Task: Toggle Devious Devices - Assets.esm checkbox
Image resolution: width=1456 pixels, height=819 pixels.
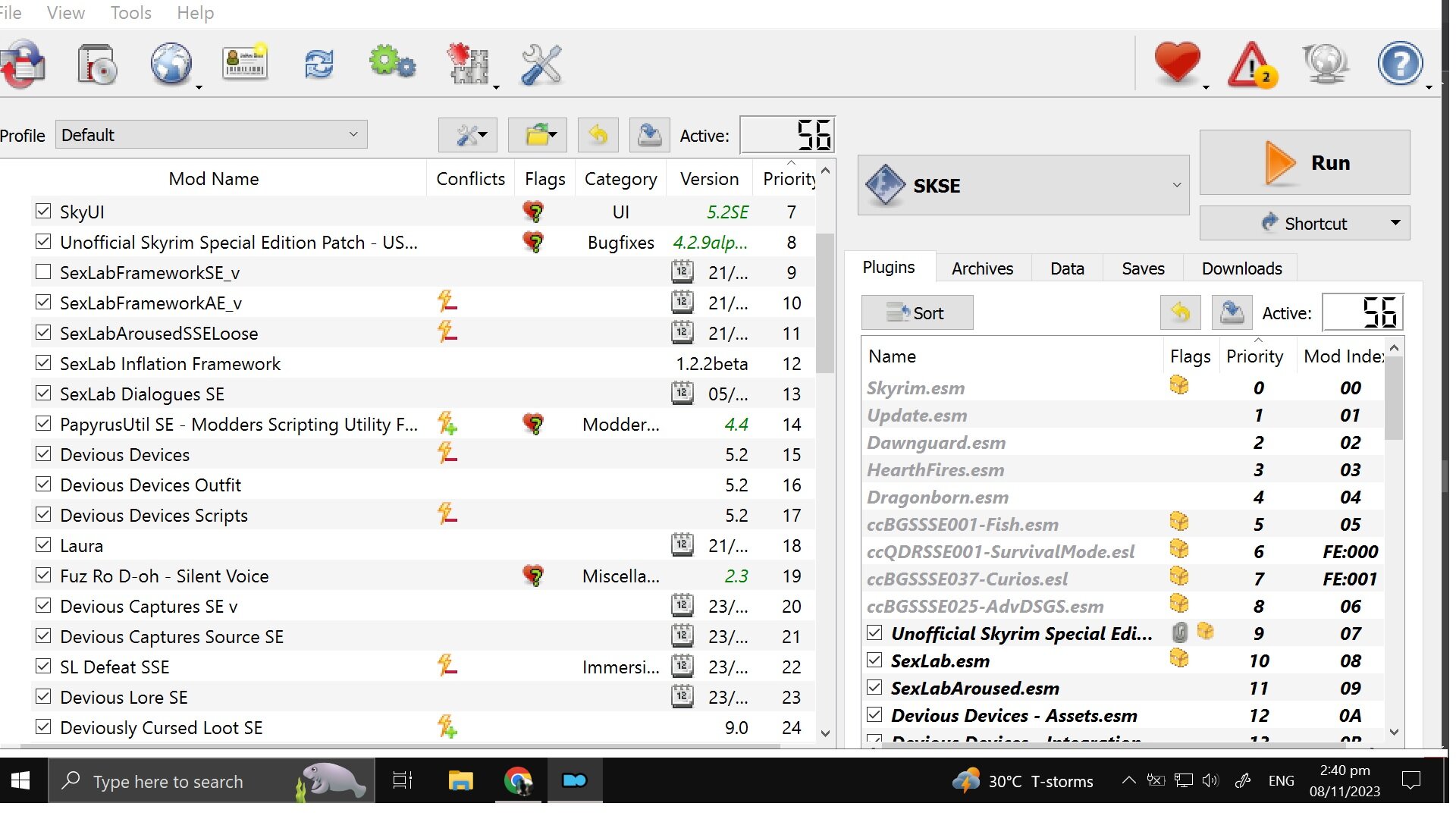Action: pos(874,714)
